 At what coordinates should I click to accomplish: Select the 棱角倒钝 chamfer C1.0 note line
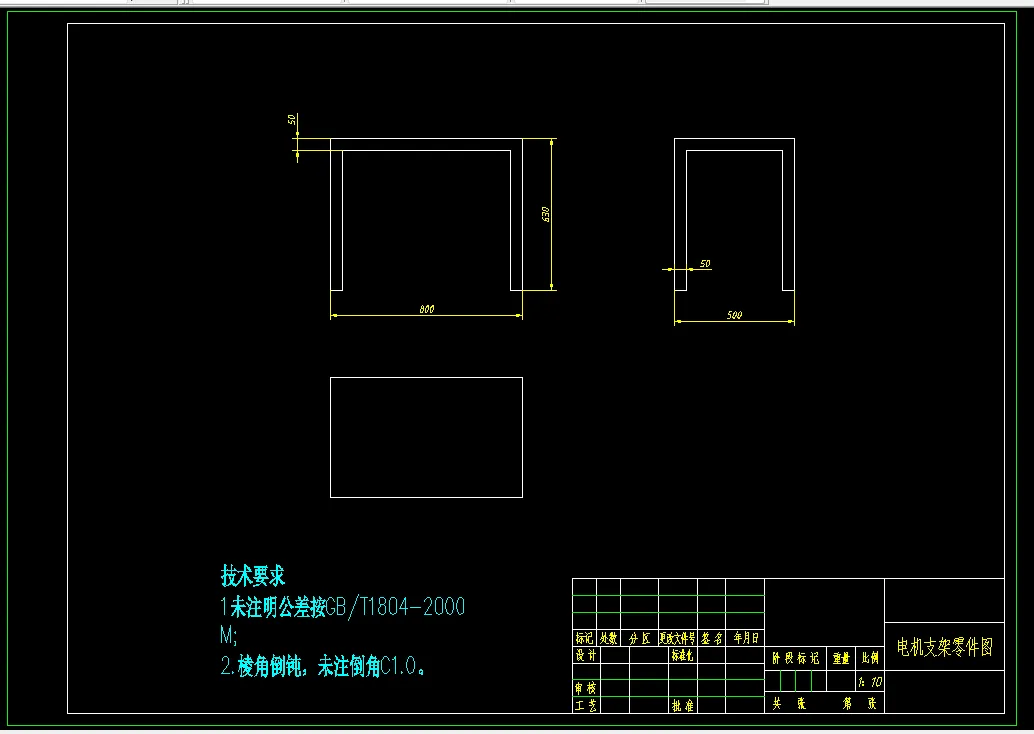pyautogui.click(x=324, y=666)
